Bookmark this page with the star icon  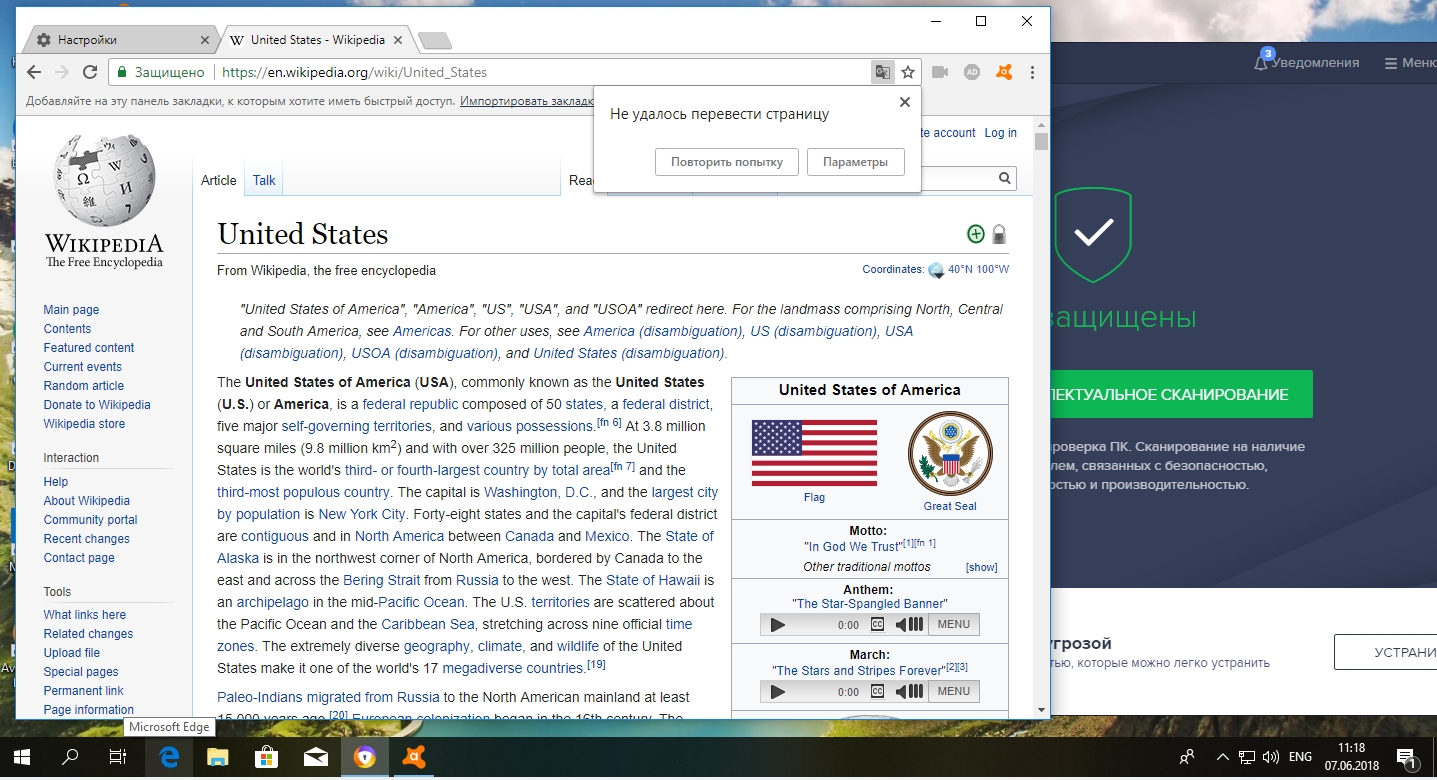tap(908, 72)
